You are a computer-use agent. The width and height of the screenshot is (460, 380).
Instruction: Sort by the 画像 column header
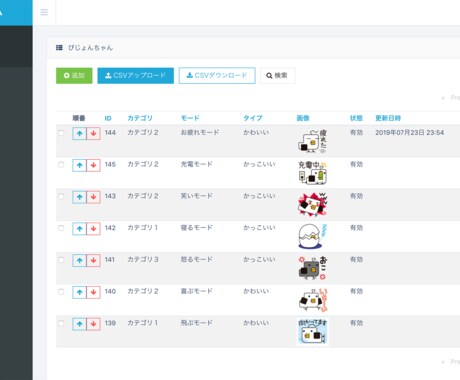303,118
